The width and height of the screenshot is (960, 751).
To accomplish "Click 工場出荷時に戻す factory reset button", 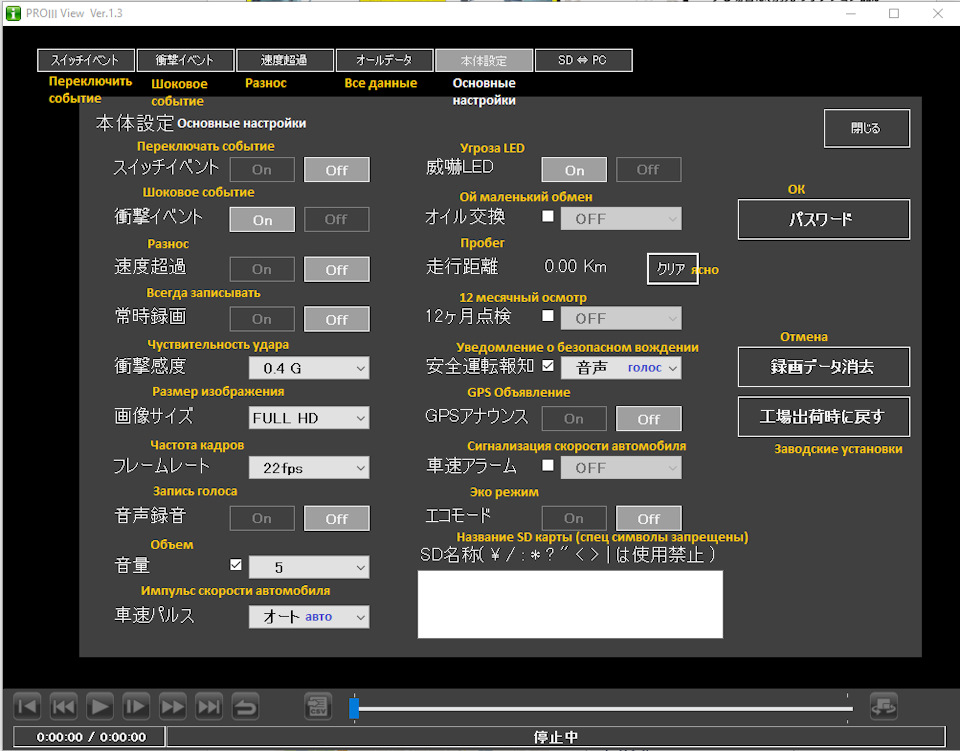I will [823, 417].
